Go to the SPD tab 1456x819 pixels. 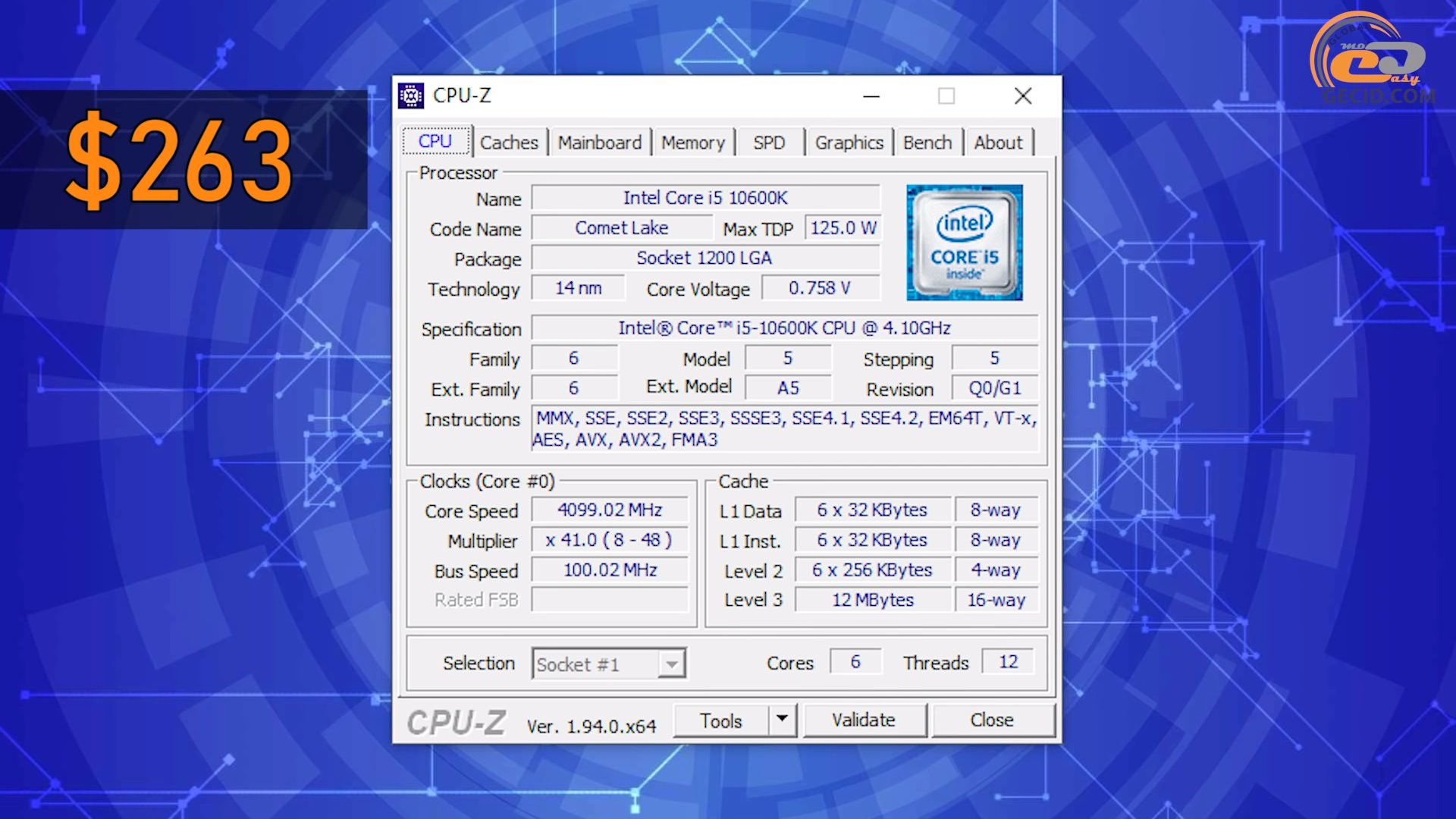pyautogui.click(x=769, y=143)
